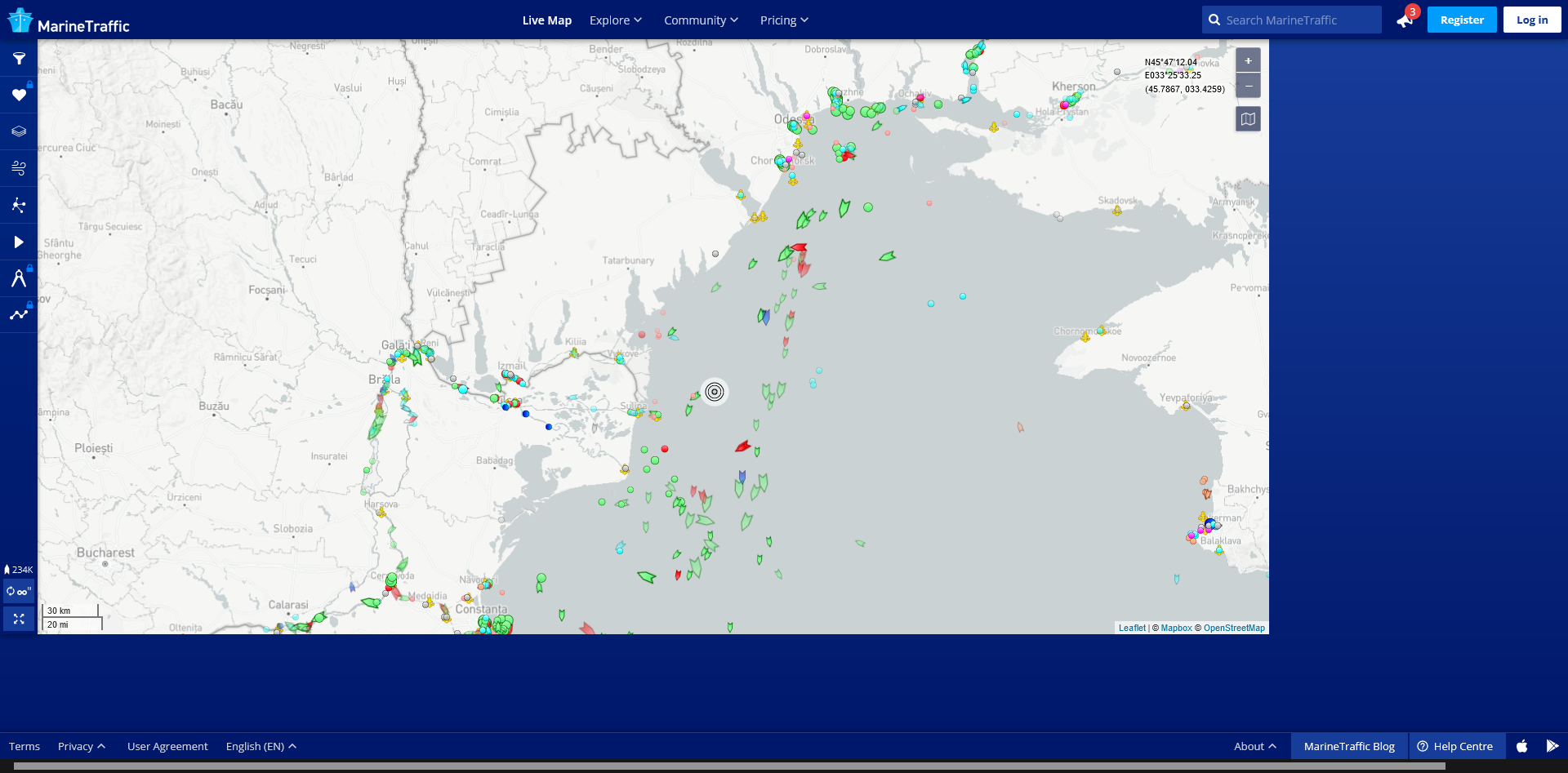1568x773 pixels.
Task: Zoom in with the plus button
Action: [x=1248, y=60]
